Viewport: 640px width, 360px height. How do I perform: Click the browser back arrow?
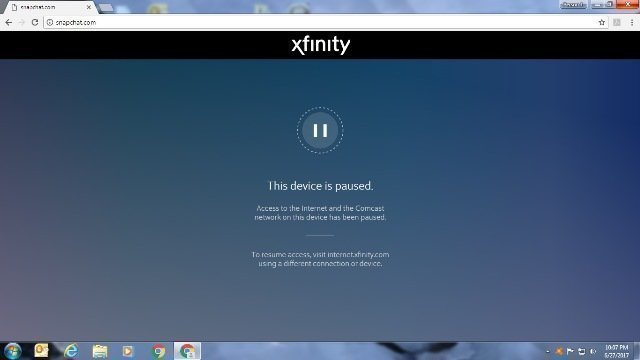(x=9, y=22)
